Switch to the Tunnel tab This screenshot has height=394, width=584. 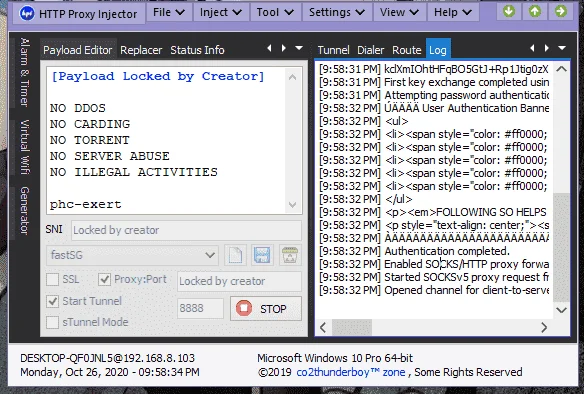tap(333, 50)
